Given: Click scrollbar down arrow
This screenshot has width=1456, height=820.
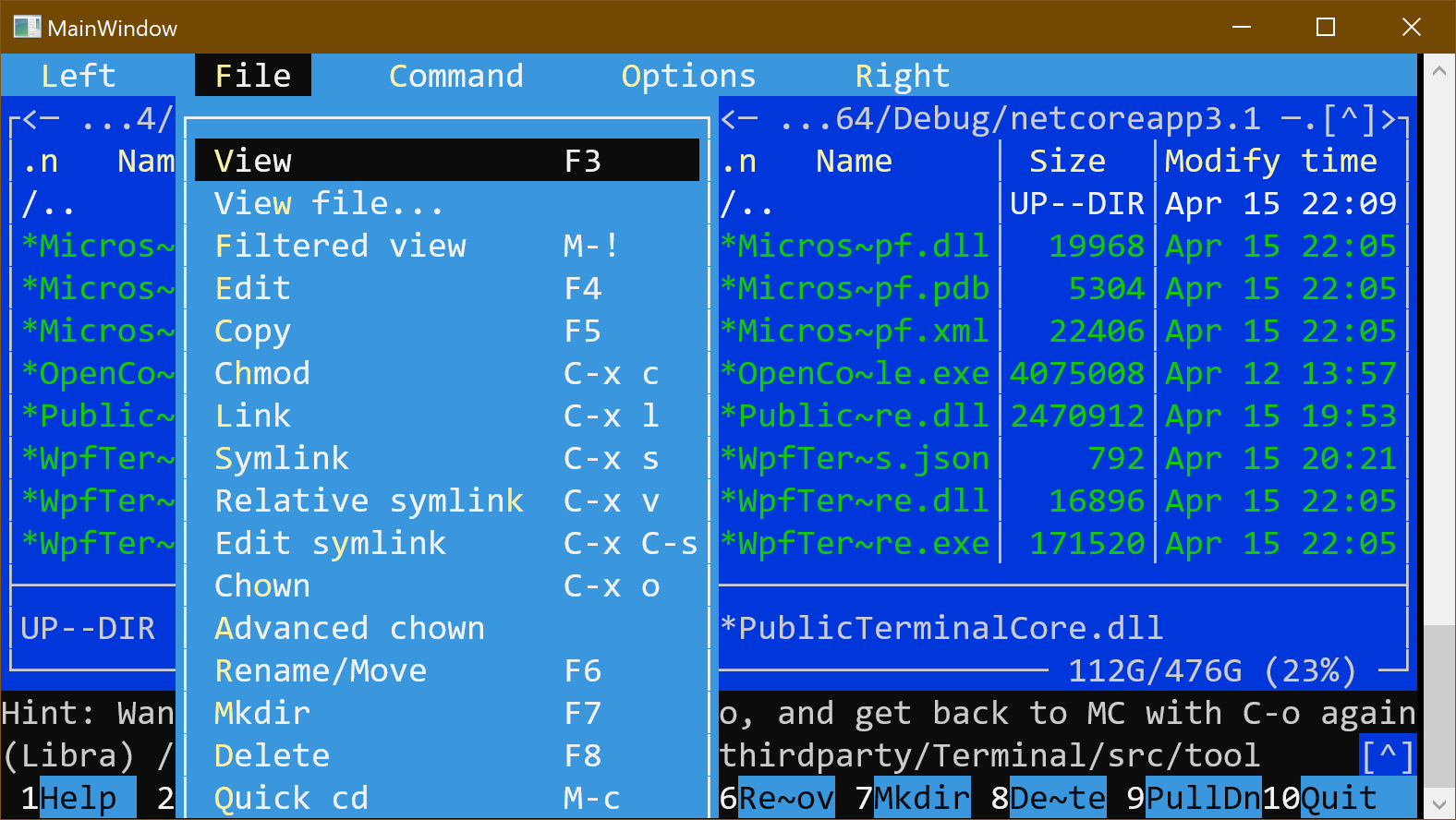Looking at the screenshot, I should pyautogui.click(x=1438, y=803).
